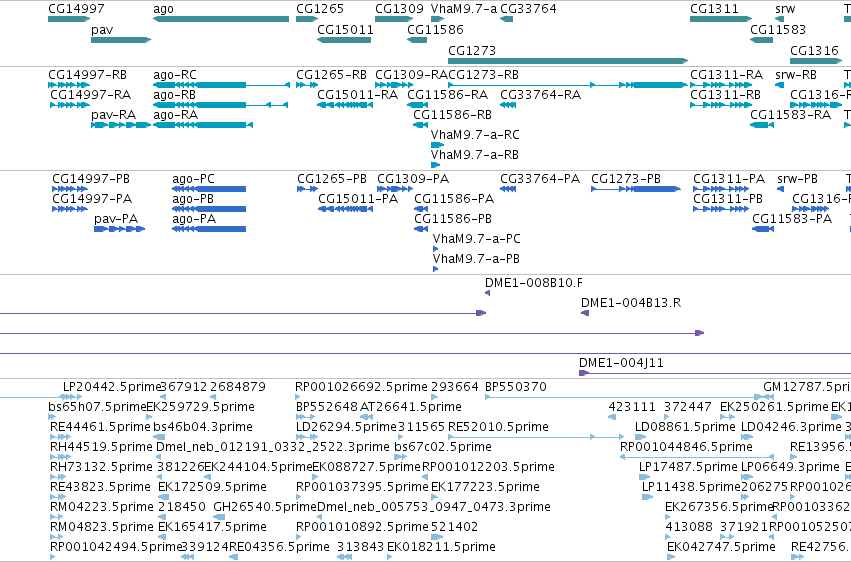851x562 pixels.
Task: Select EST RE44461.5prime
Action: pyautogui.click(x=100, y=427)
